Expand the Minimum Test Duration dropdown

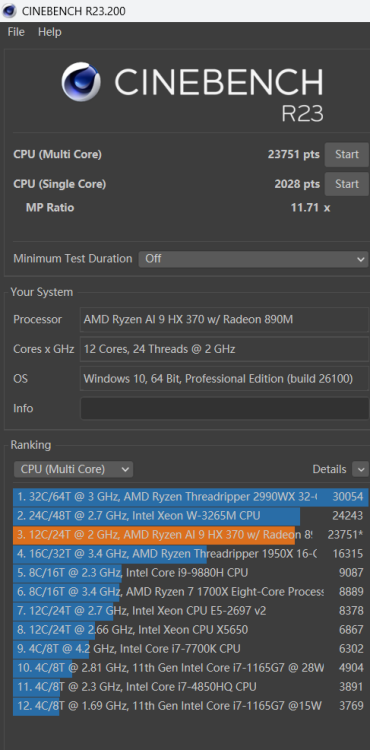pos(253,259)
